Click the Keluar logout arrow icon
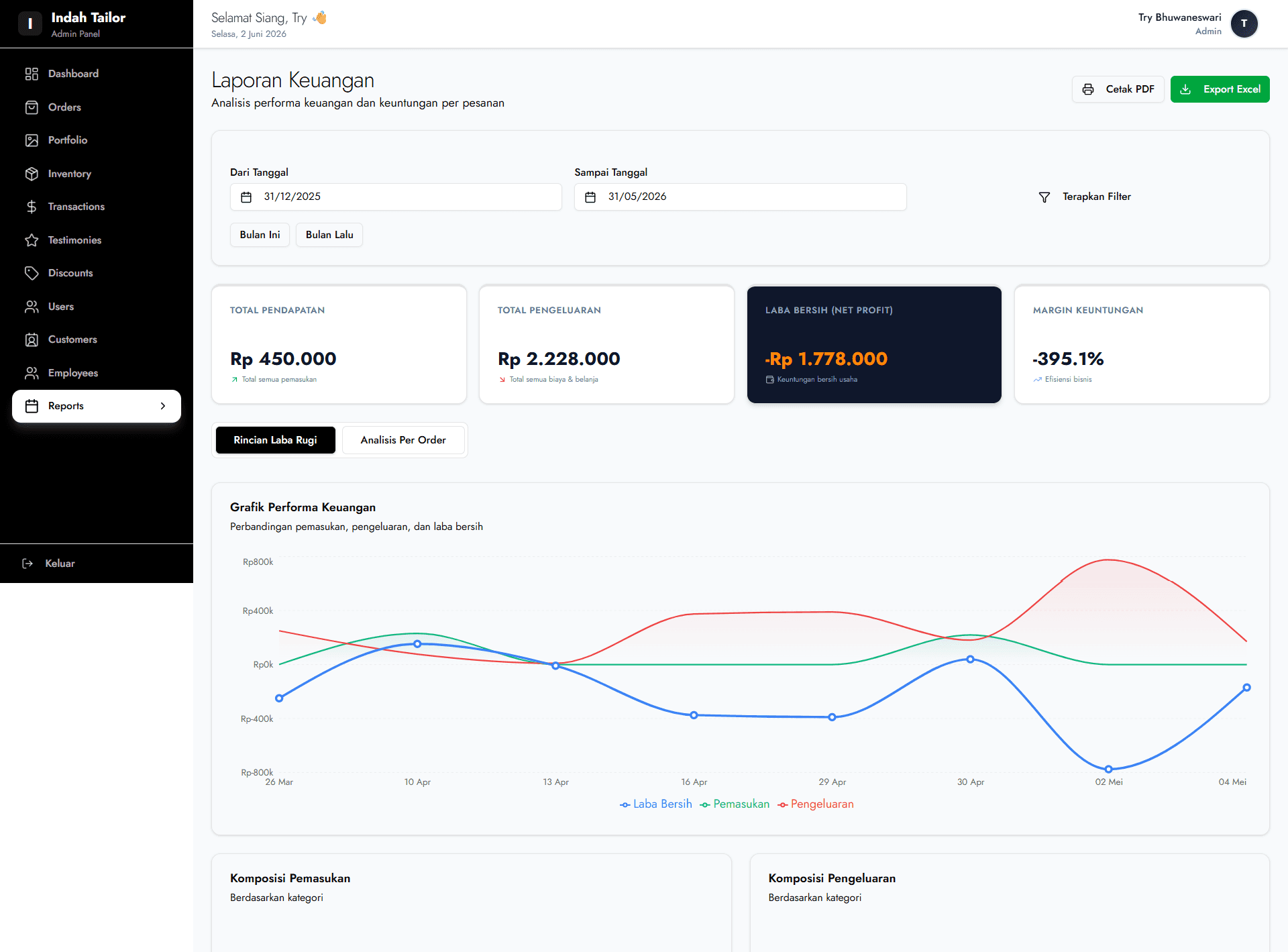 [28, 564]
